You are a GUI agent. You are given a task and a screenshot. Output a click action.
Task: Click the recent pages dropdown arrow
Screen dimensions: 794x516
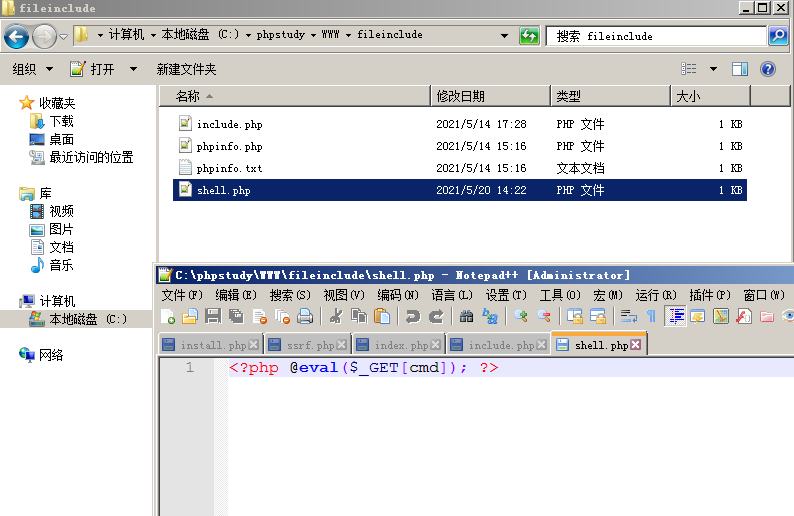click(64, 36)
